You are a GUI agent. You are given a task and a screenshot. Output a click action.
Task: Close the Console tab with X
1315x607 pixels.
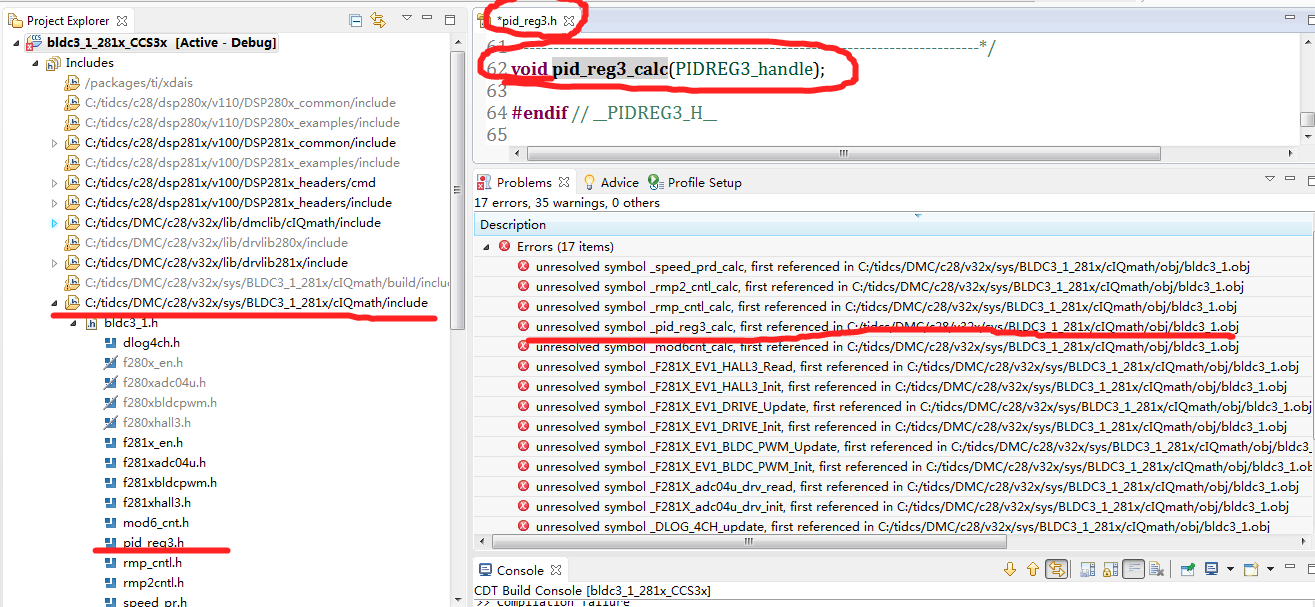[x=557, y=570]
